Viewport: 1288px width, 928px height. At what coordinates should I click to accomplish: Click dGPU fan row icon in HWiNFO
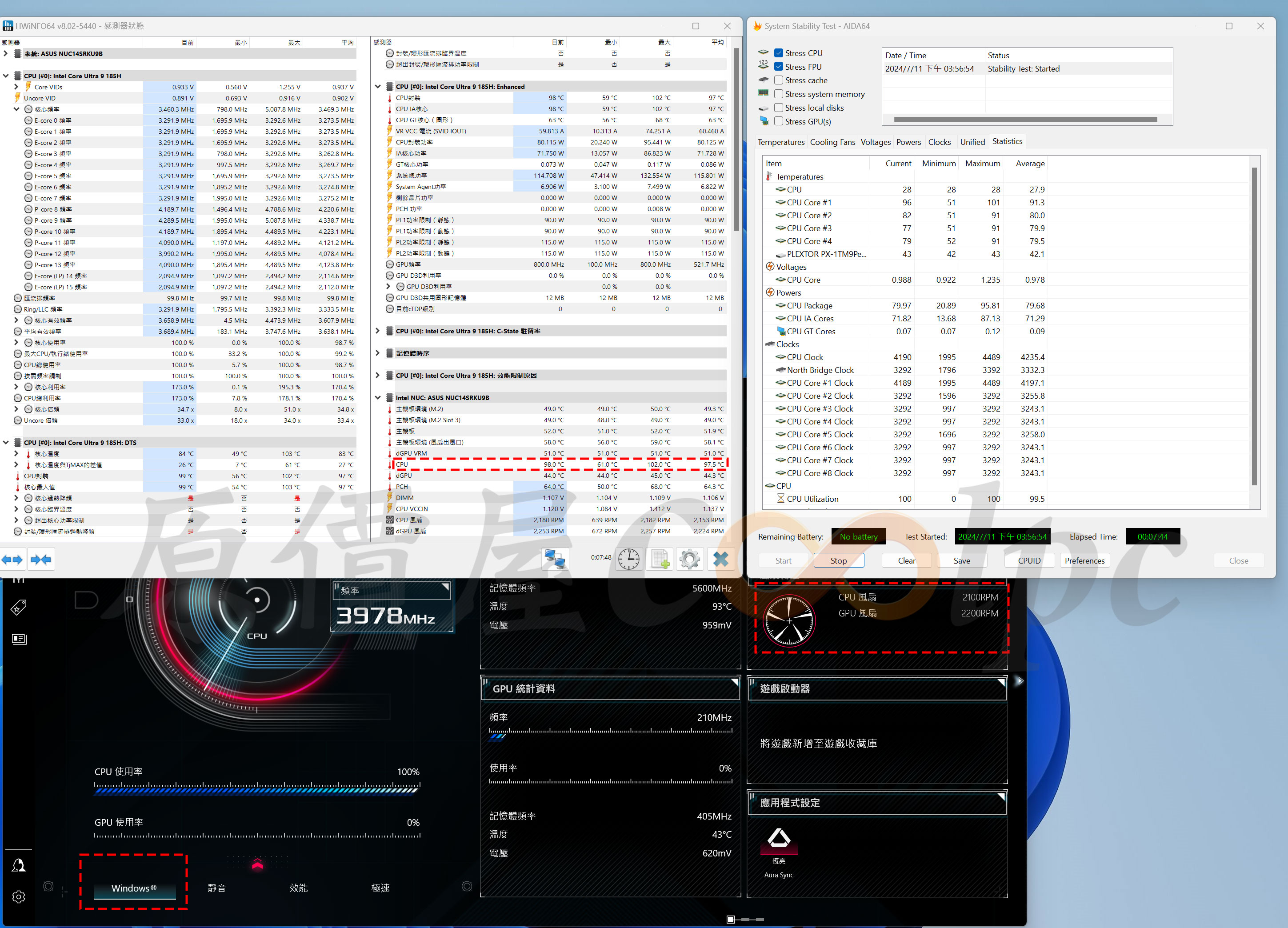click(x=390, y=531)
